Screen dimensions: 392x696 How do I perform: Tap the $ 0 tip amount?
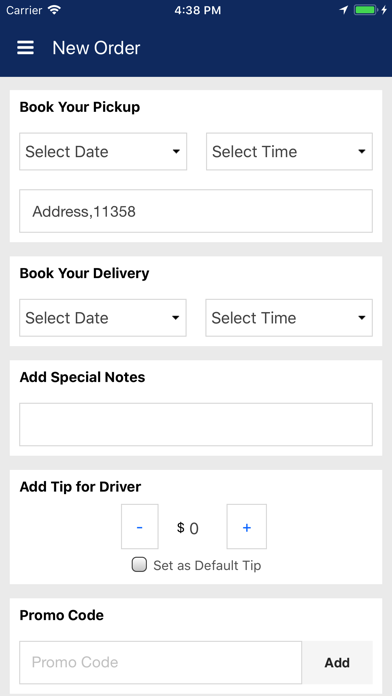click(x=188, y=528)
